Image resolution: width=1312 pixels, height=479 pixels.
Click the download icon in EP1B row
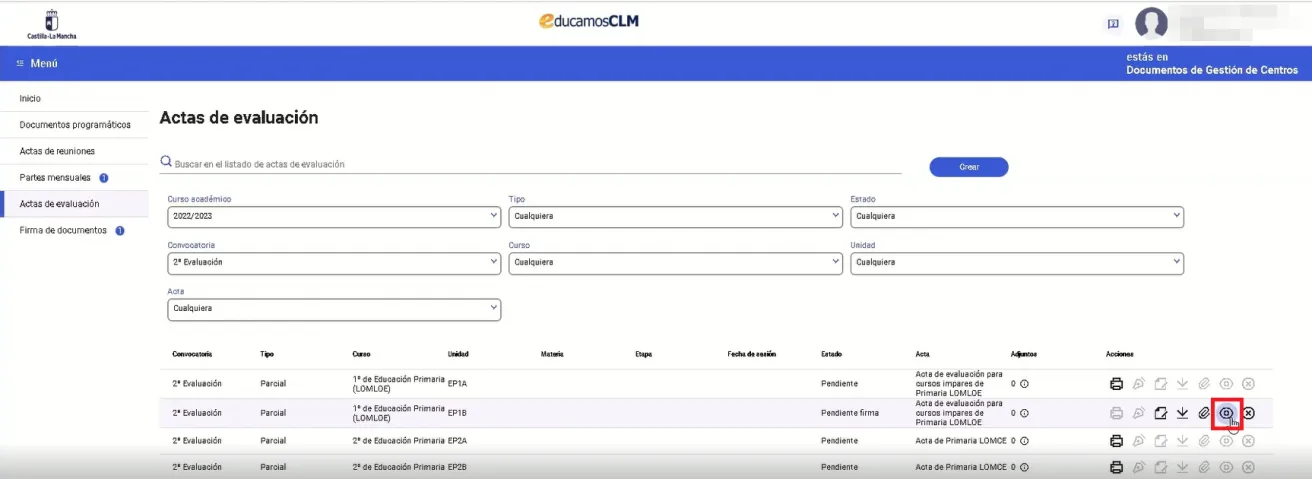click(1182, 413)
